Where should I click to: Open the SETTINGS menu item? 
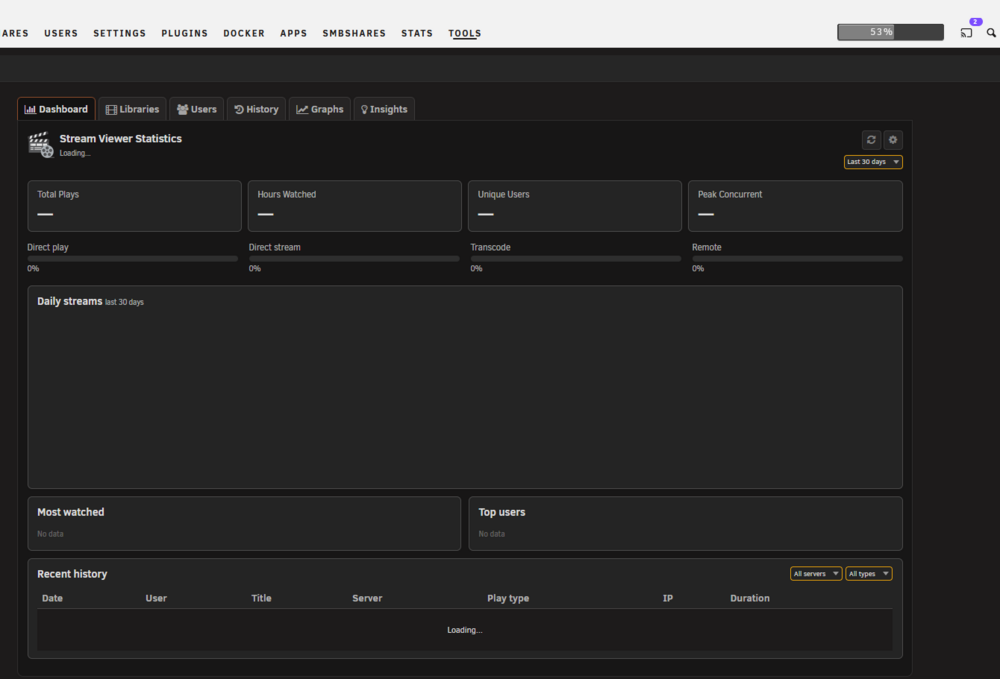120,33
